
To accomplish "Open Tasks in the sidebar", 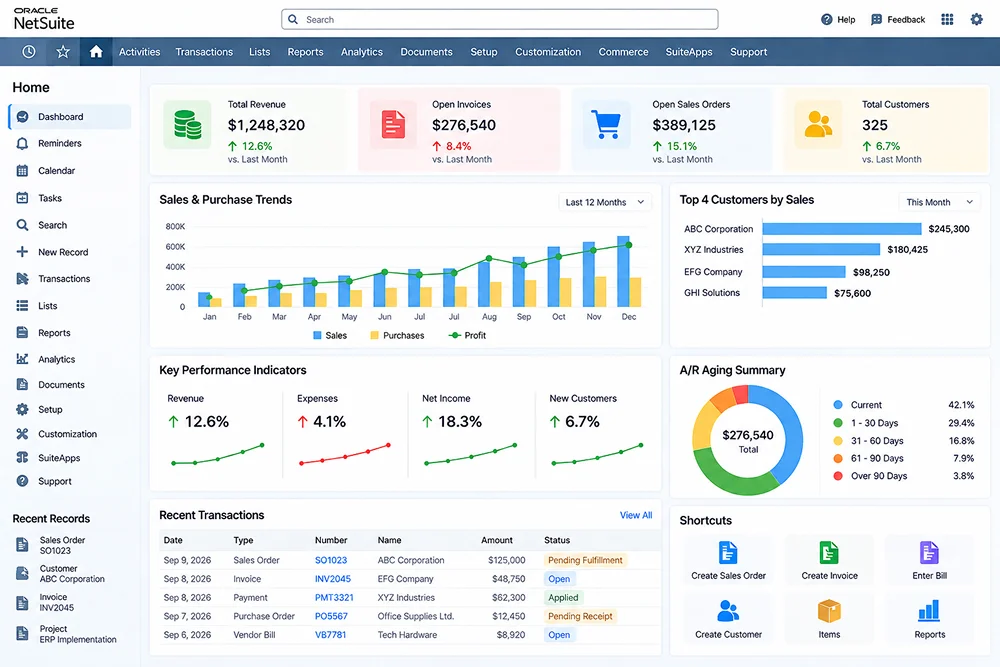I will [x=50, y=198].
